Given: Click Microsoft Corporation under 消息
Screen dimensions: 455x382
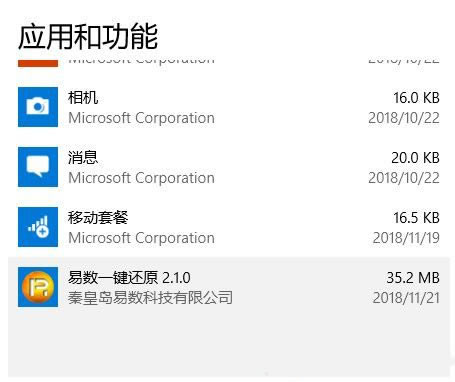Looking at the screenshot, I should [x=141, y=178].
